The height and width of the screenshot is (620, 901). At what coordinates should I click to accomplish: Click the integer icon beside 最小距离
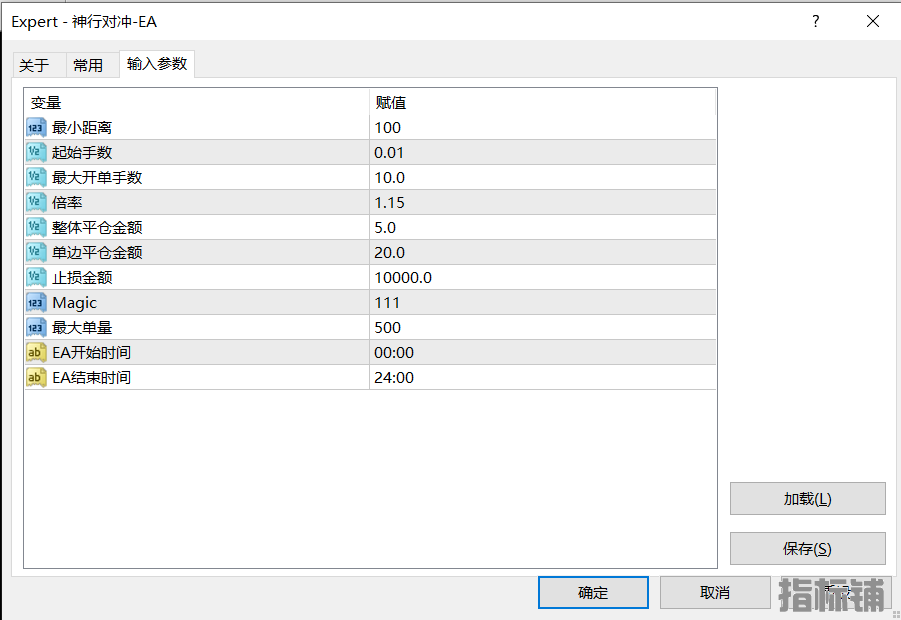[x=36, y=128]
